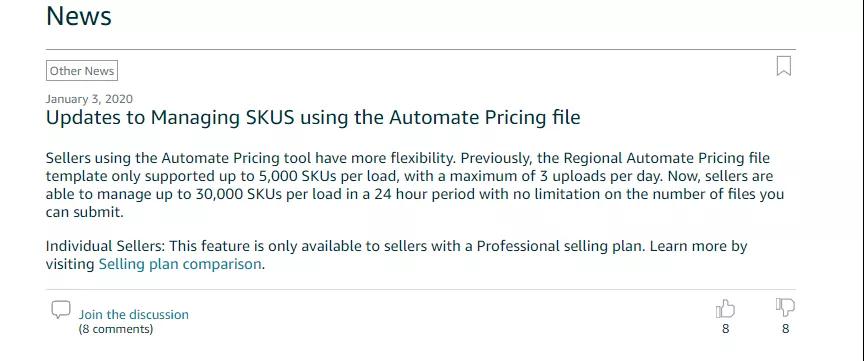
Task: Click the phrase 'Regional Automate Pricing file'
Action: tap(666, 159)
